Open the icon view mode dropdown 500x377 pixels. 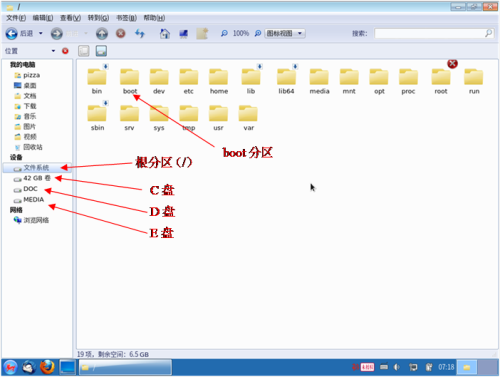[285, 33]
